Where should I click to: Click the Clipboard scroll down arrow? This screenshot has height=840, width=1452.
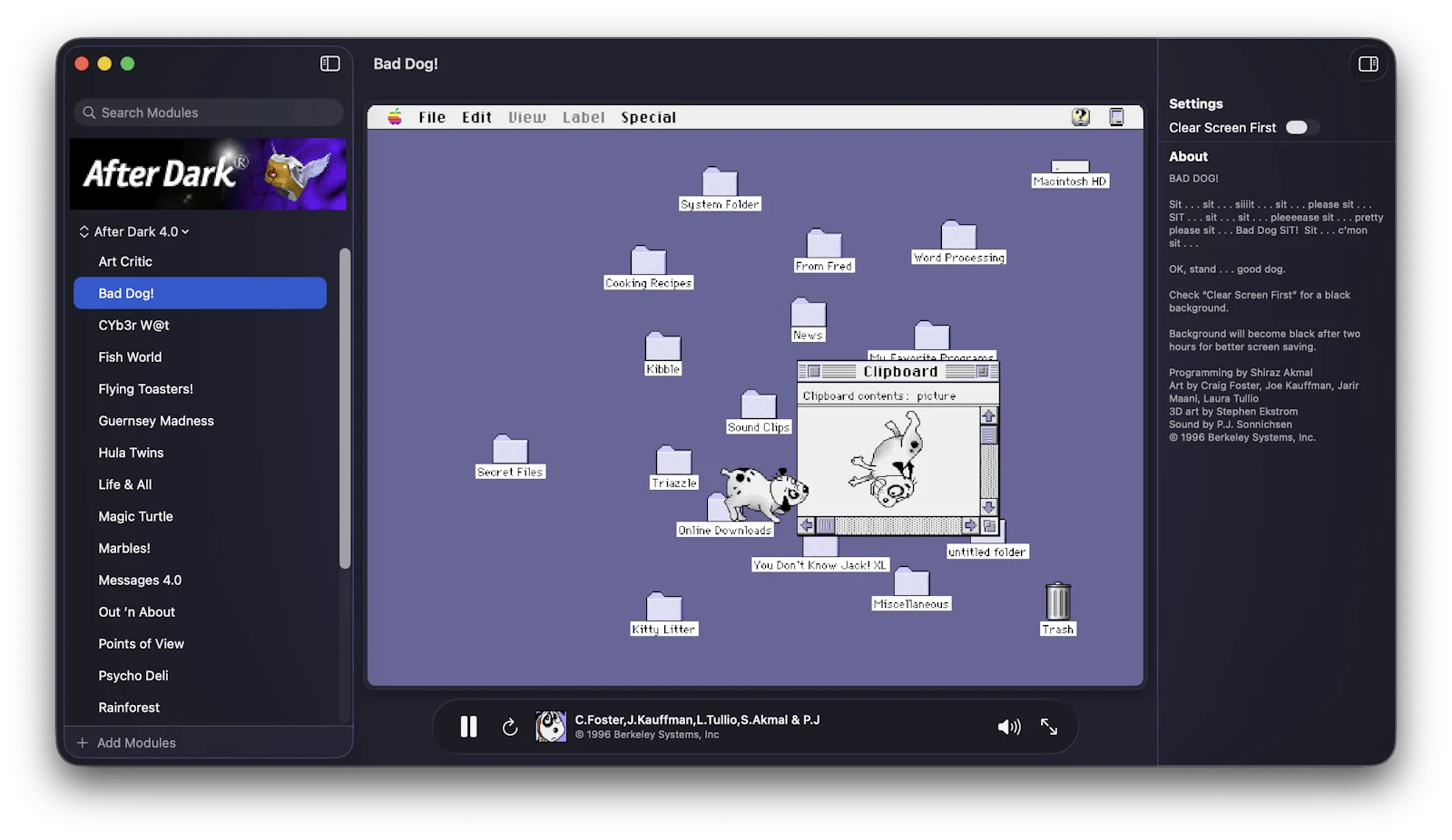pos(989,507)
